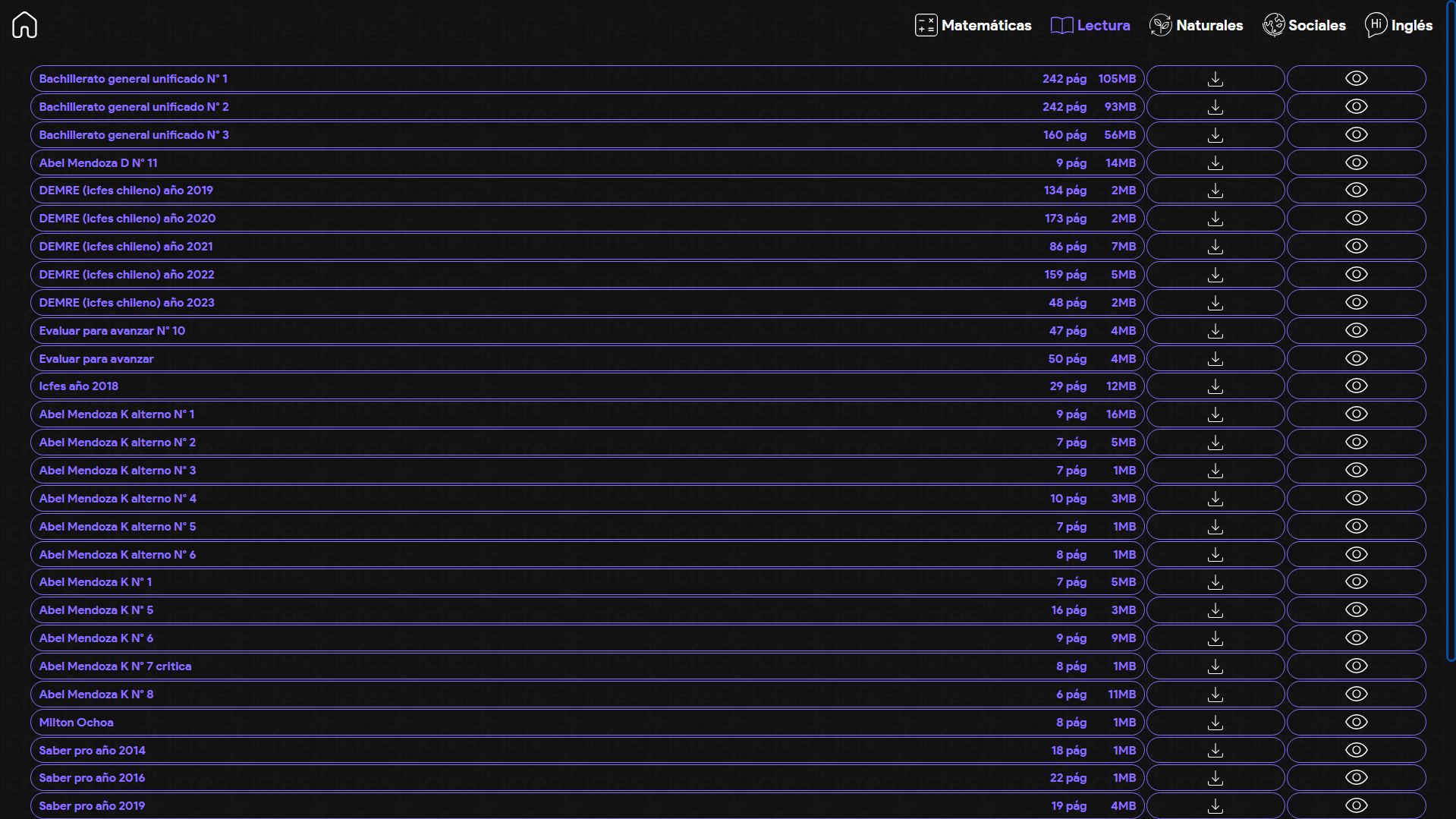The height and width of the screenshot is (819, 1456).
Task: Download Saber pro año 2019
Action: click(x=1215, y=806)
